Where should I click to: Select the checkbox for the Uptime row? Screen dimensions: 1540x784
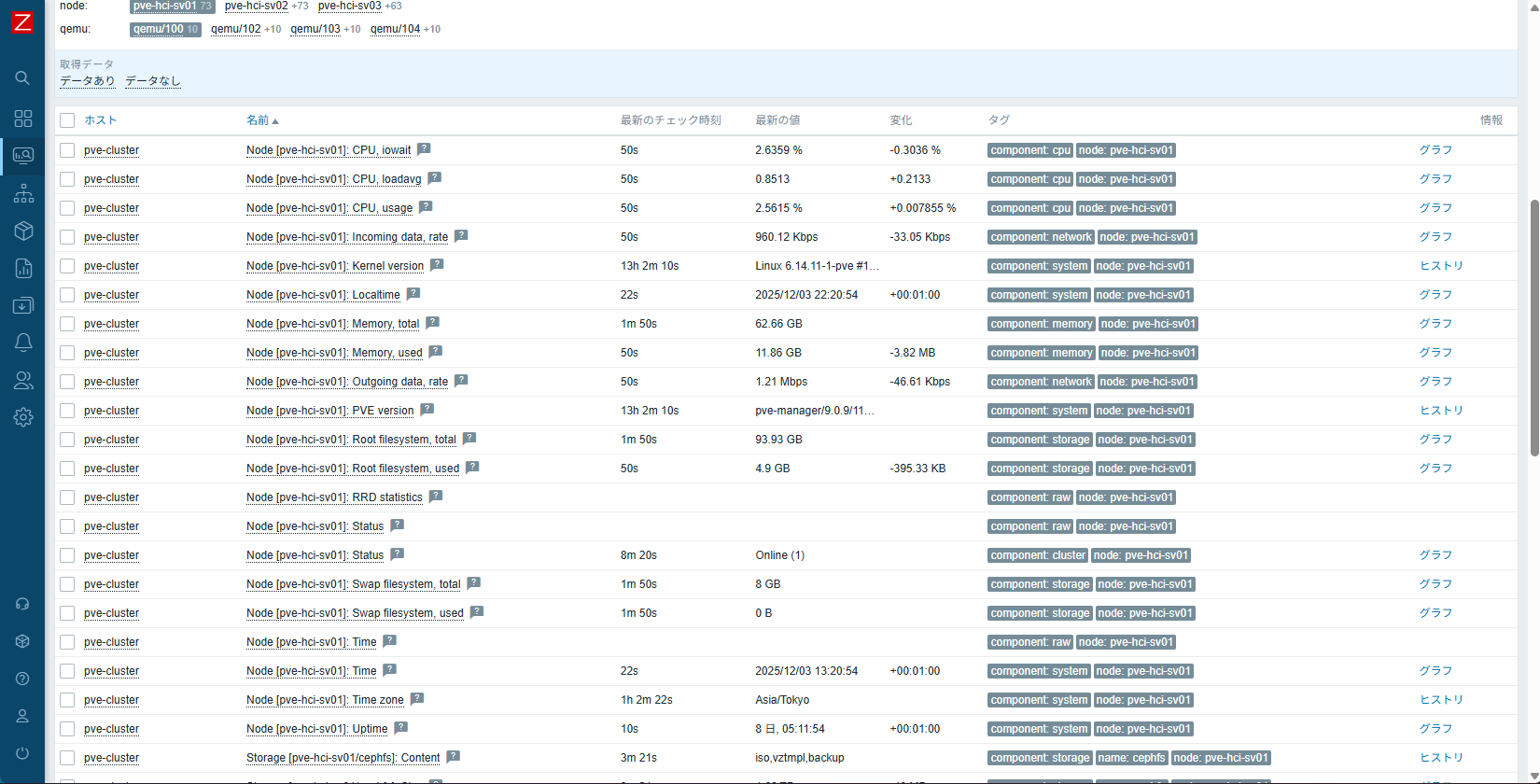coord(67,729)
